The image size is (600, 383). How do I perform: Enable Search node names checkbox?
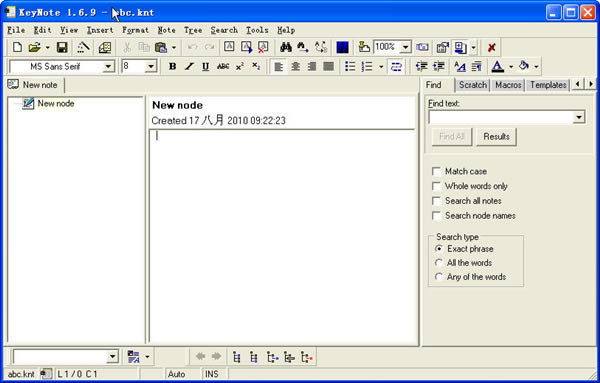[436, 216]
